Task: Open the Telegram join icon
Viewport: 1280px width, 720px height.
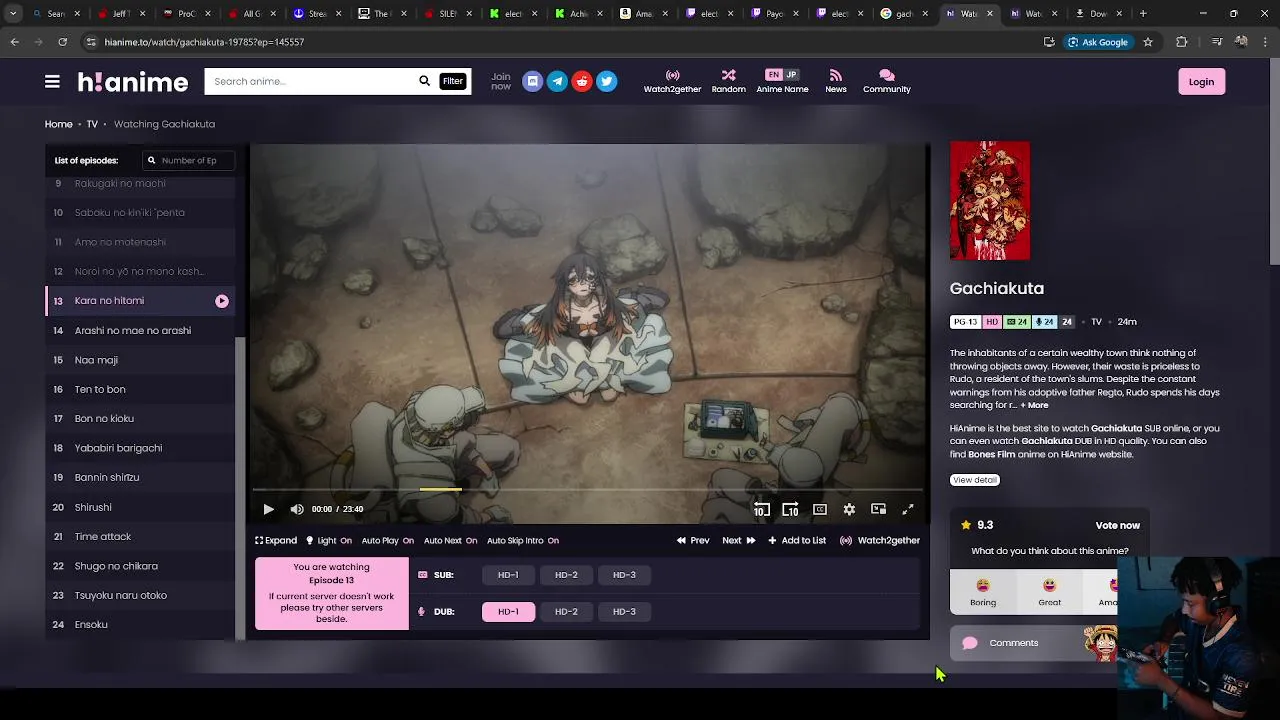Action: (x=557, y=82)
